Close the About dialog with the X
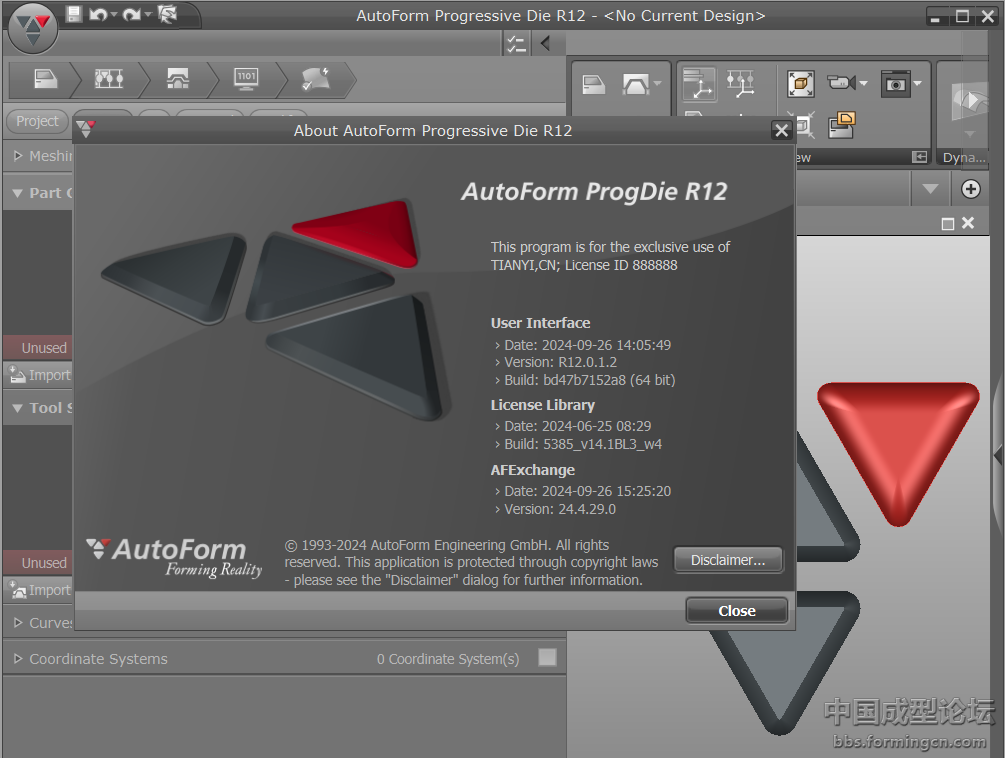The image size is (1005, 758). [781, 131]
